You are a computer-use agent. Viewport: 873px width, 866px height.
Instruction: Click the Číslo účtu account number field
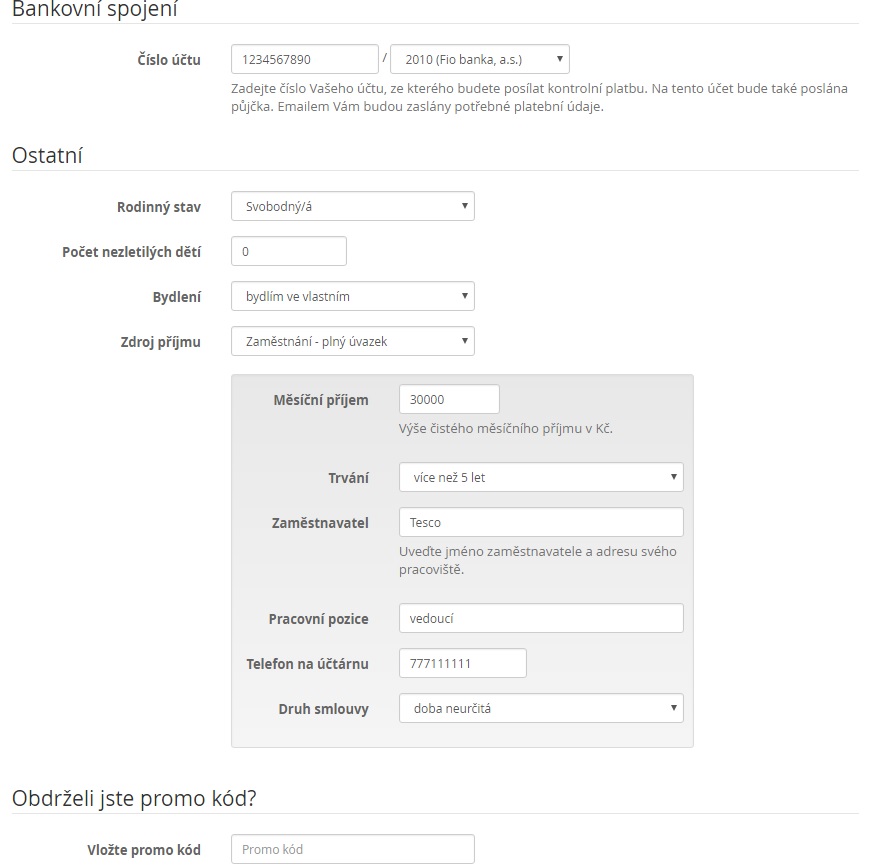click(x=305, y=59)
